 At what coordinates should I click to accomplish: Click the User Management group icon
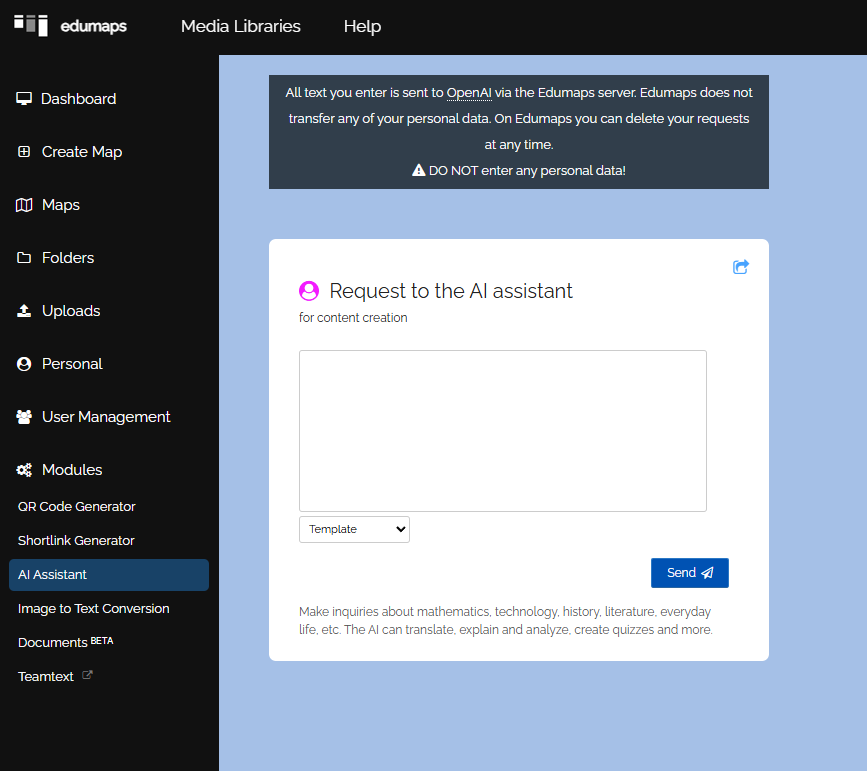tap(25, 417)
